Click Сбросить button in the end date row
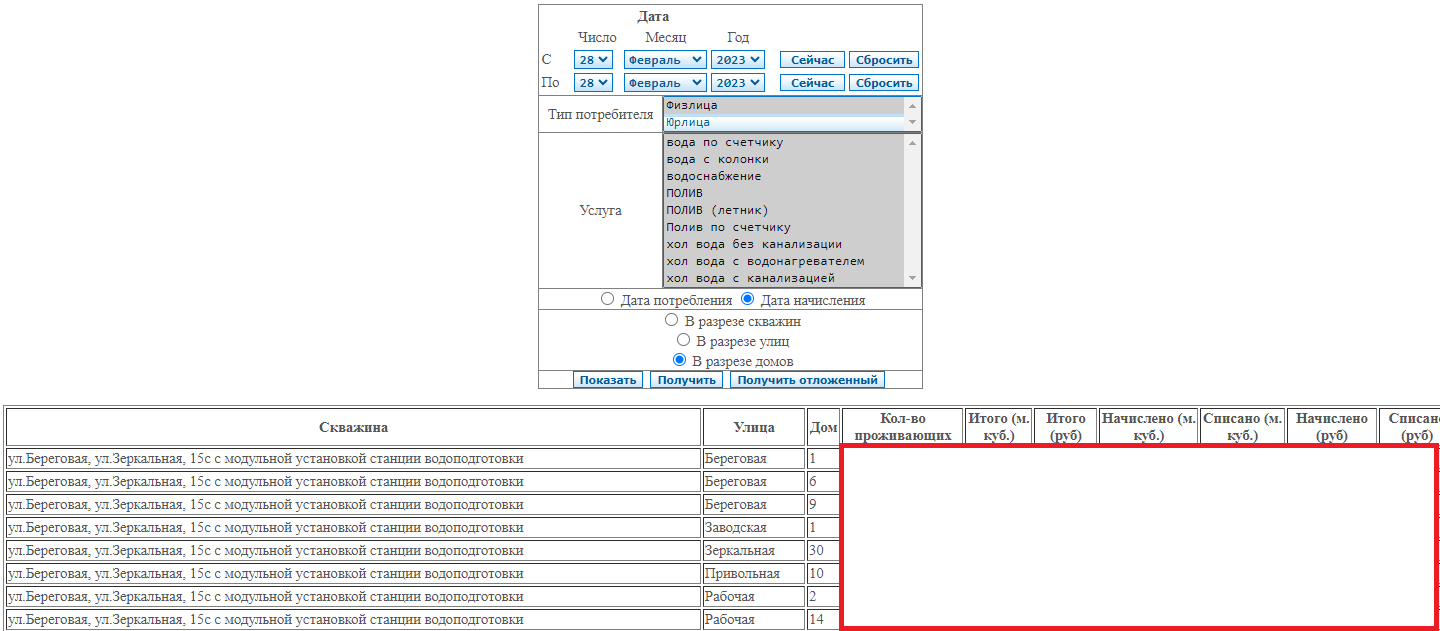The height and width of the screenshot is (631, 1440). pos(884,83)
